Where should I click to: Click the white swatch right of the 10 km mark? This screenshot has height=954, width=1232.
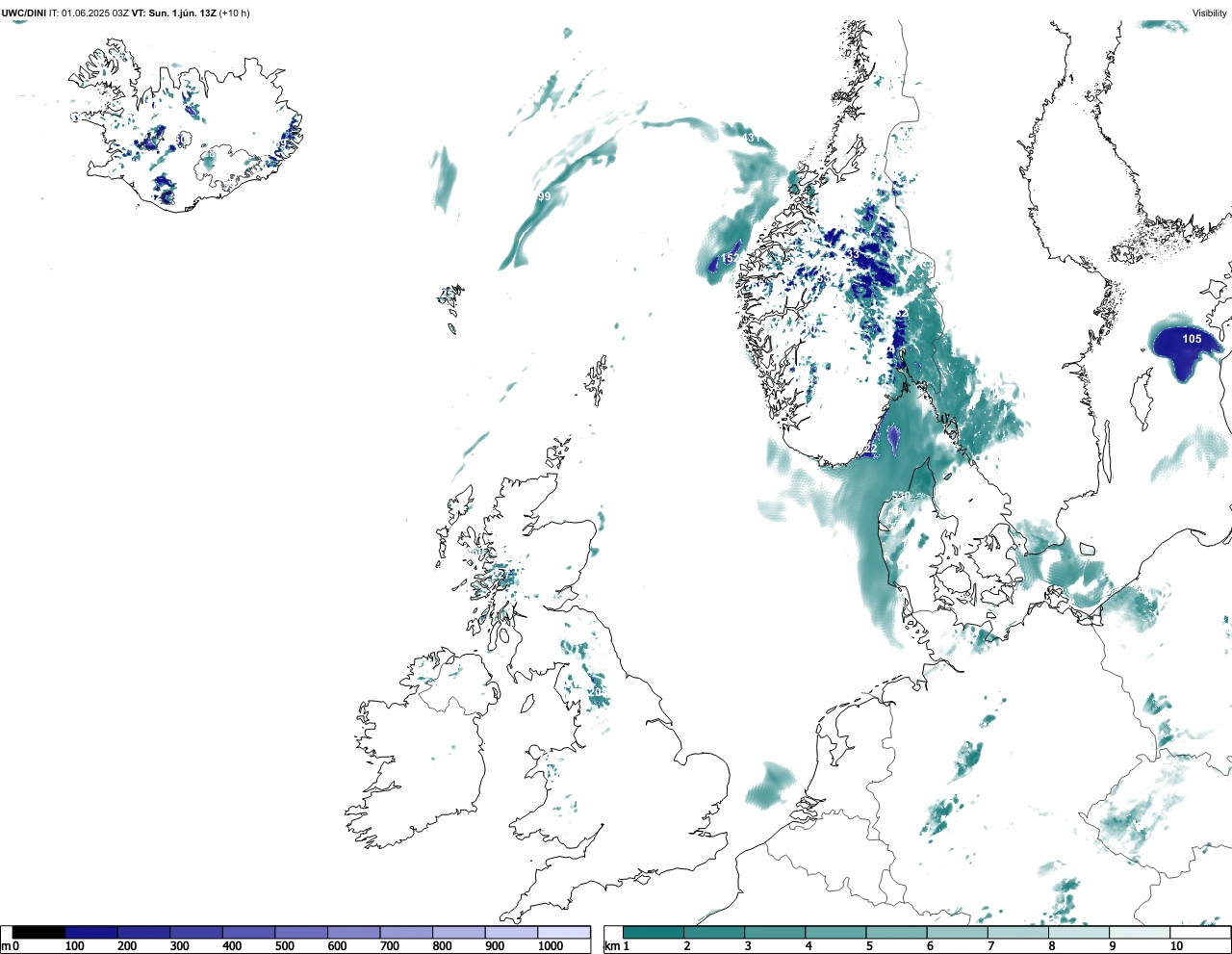[1199, 932]
